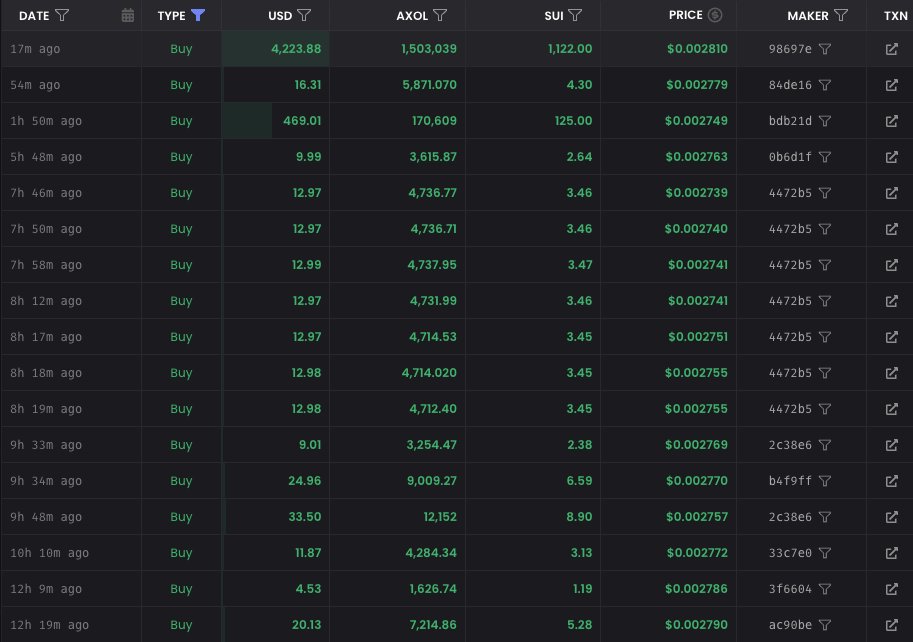The width and height of the screenshot is (913, 642).
Task: Open the calendar date picker icon
Action: click(128, 15)
